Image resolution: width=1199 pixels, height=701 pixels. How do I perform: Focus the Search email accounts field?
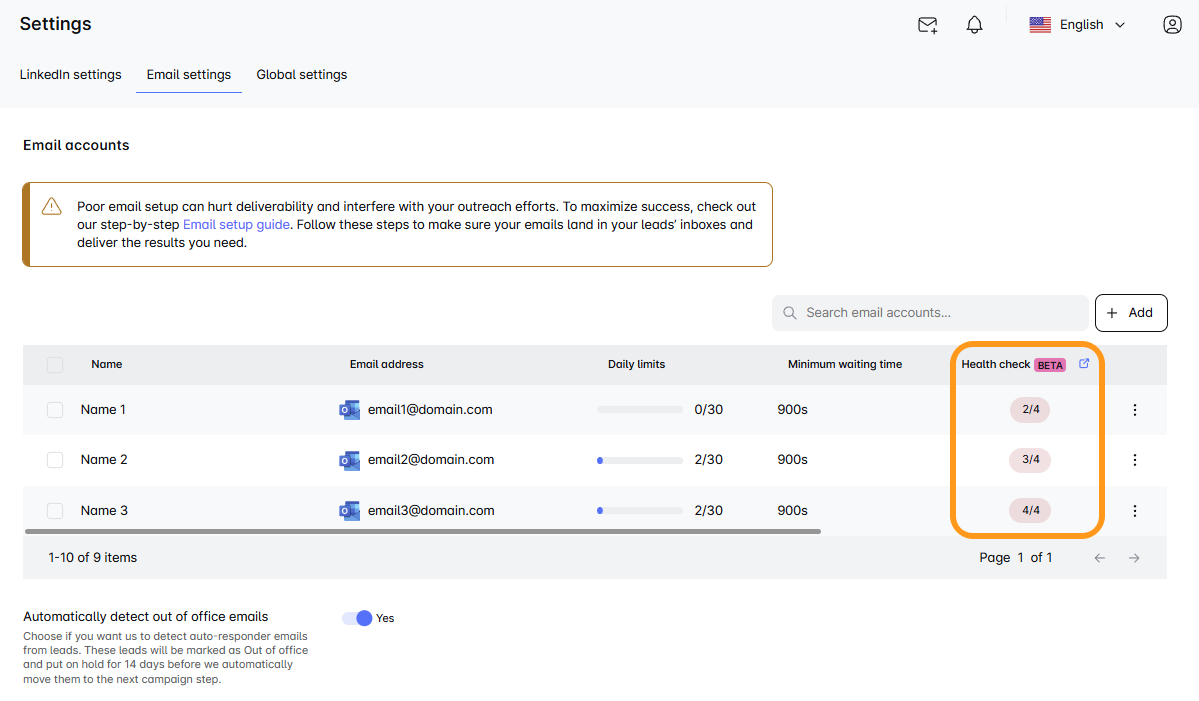(x=940, y=313)
